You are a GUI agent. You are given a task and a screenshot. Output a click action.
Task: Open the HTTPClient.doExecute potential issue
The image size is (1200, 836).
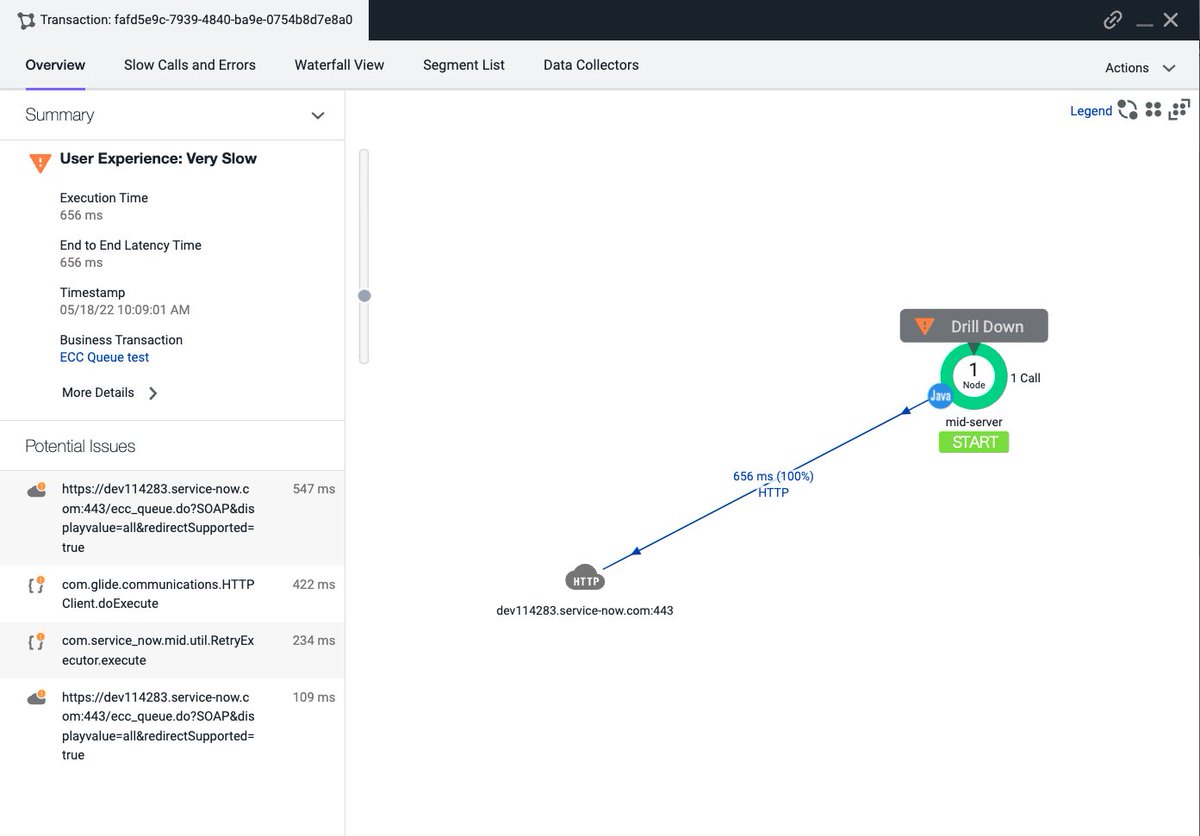pyautogui.click(x=172, y=594)
